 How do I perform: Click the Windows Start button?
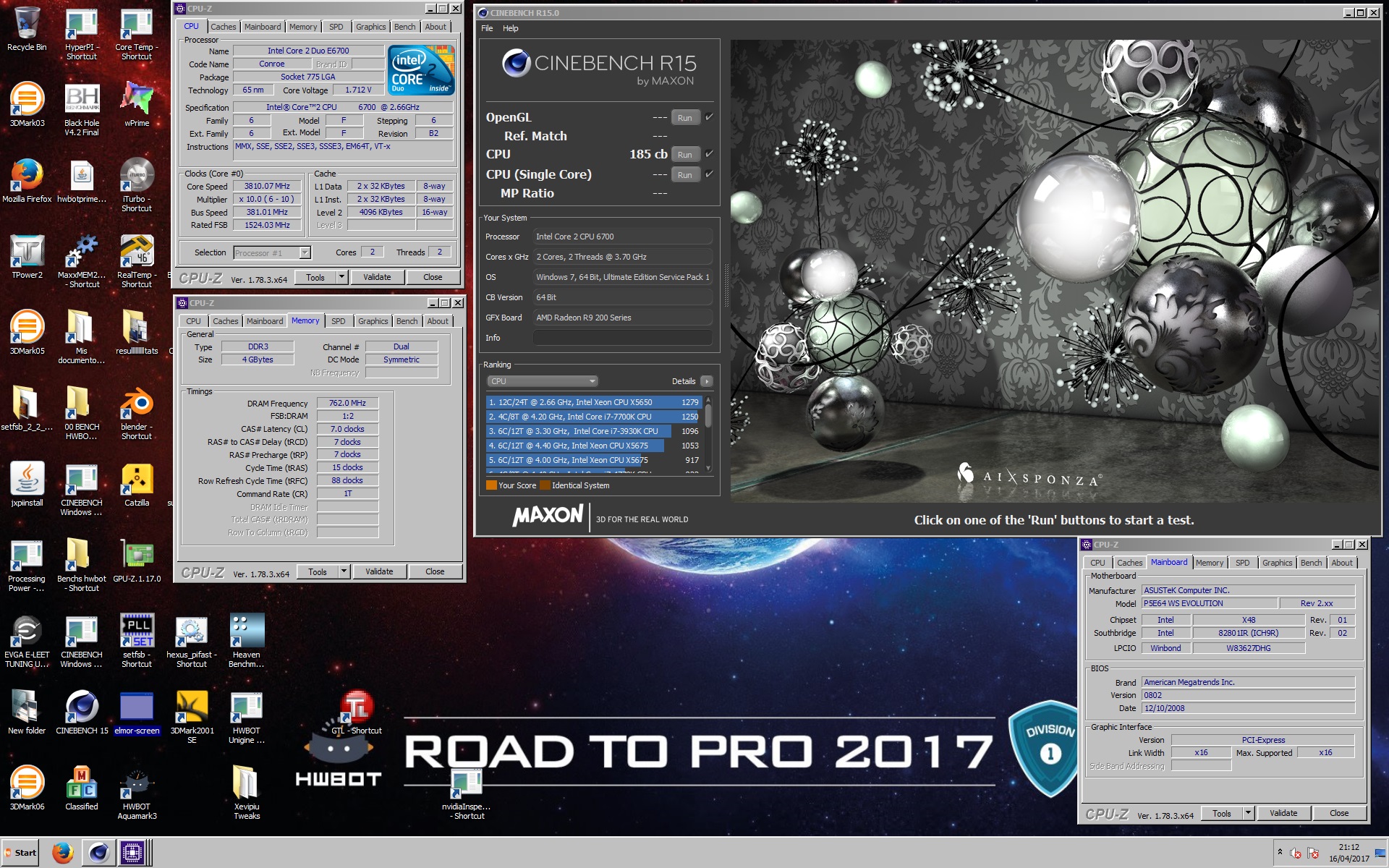pos(21,853)
